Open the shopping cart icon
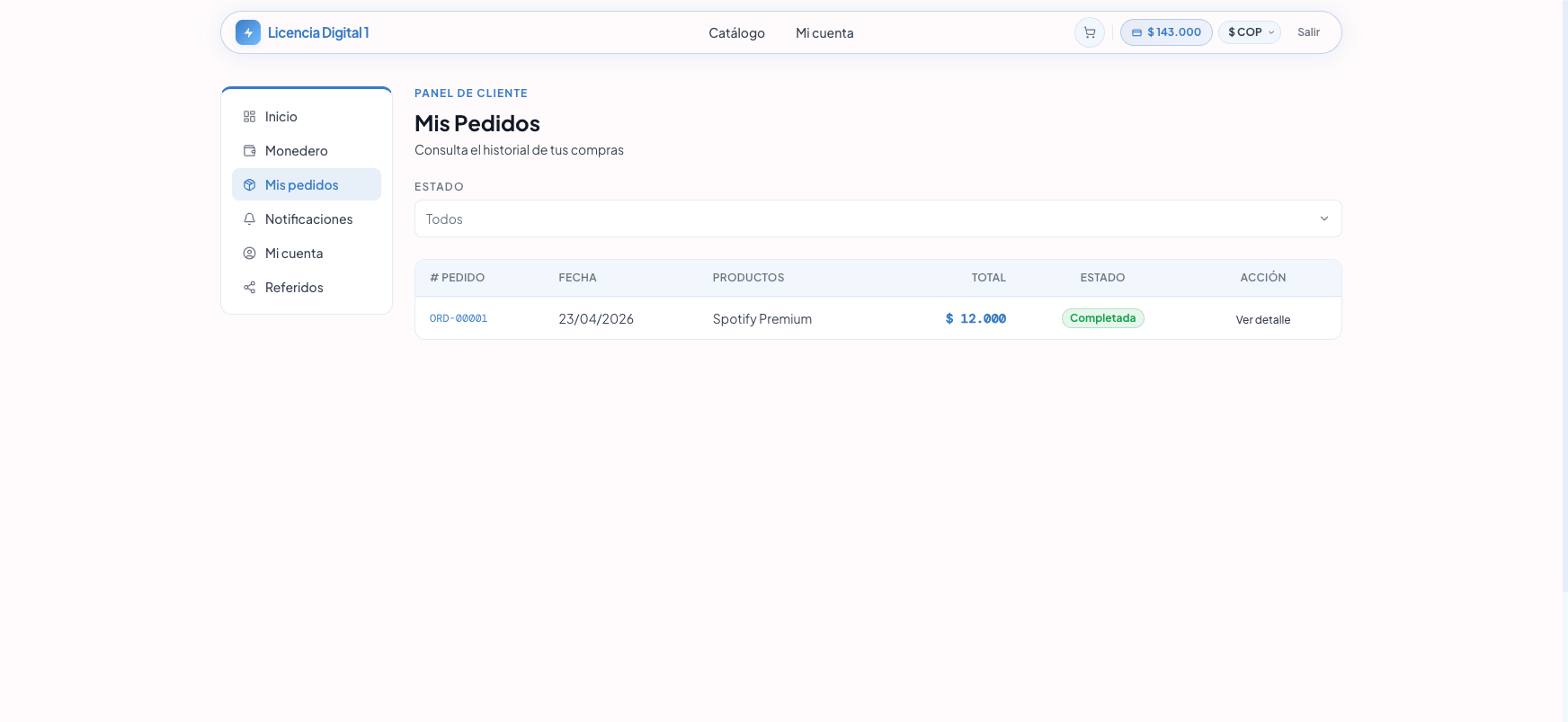The image size is (1568, 722). (1089, 32)
